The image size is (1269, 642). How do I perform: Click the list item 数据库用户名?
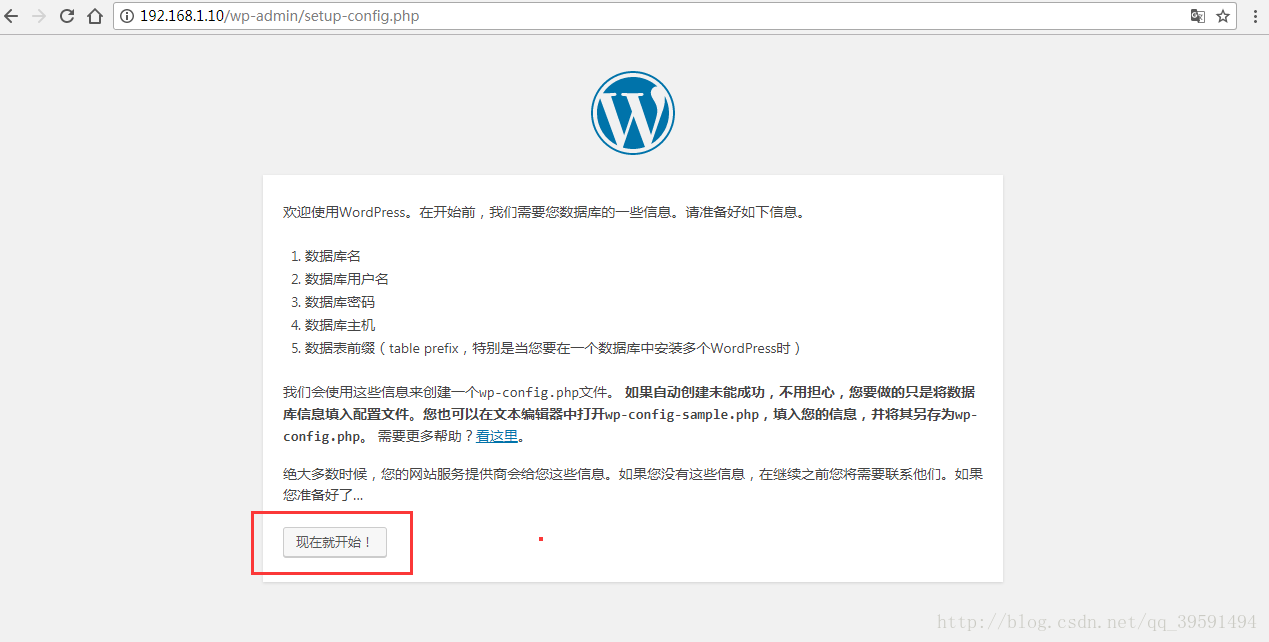[x=347, y=279]
